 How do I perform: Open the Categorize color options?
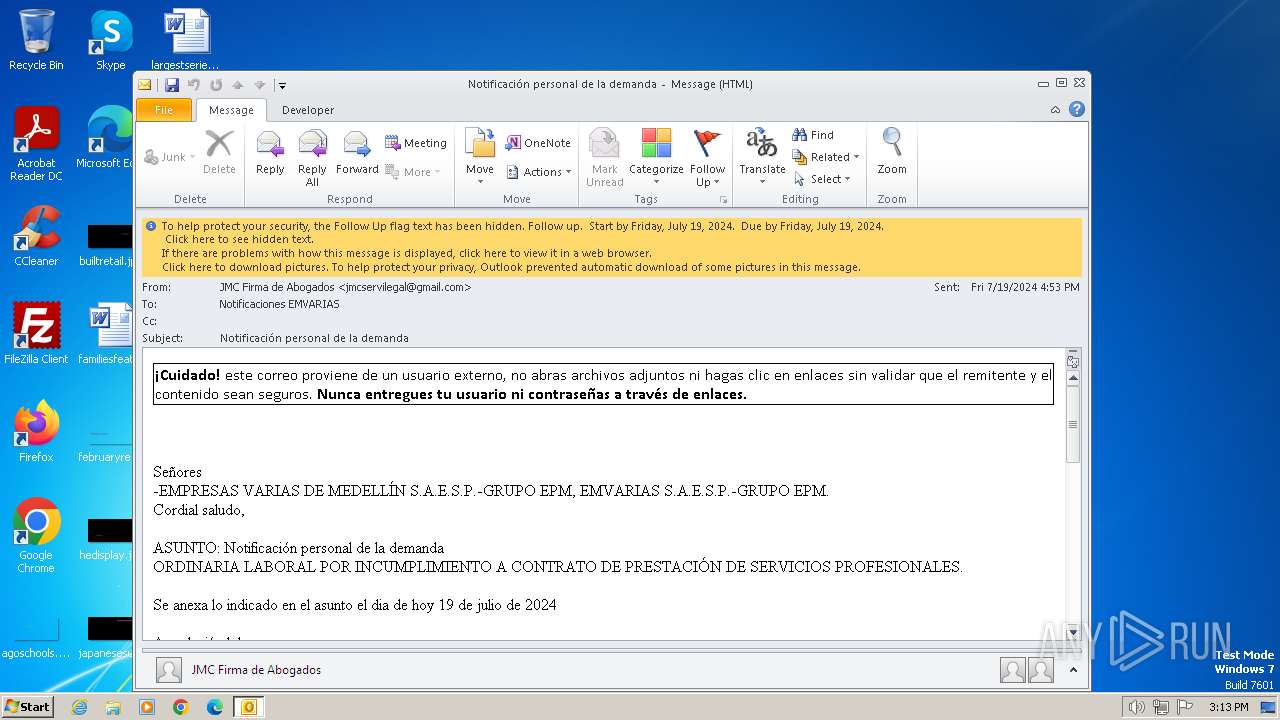(x=656, y=158)
